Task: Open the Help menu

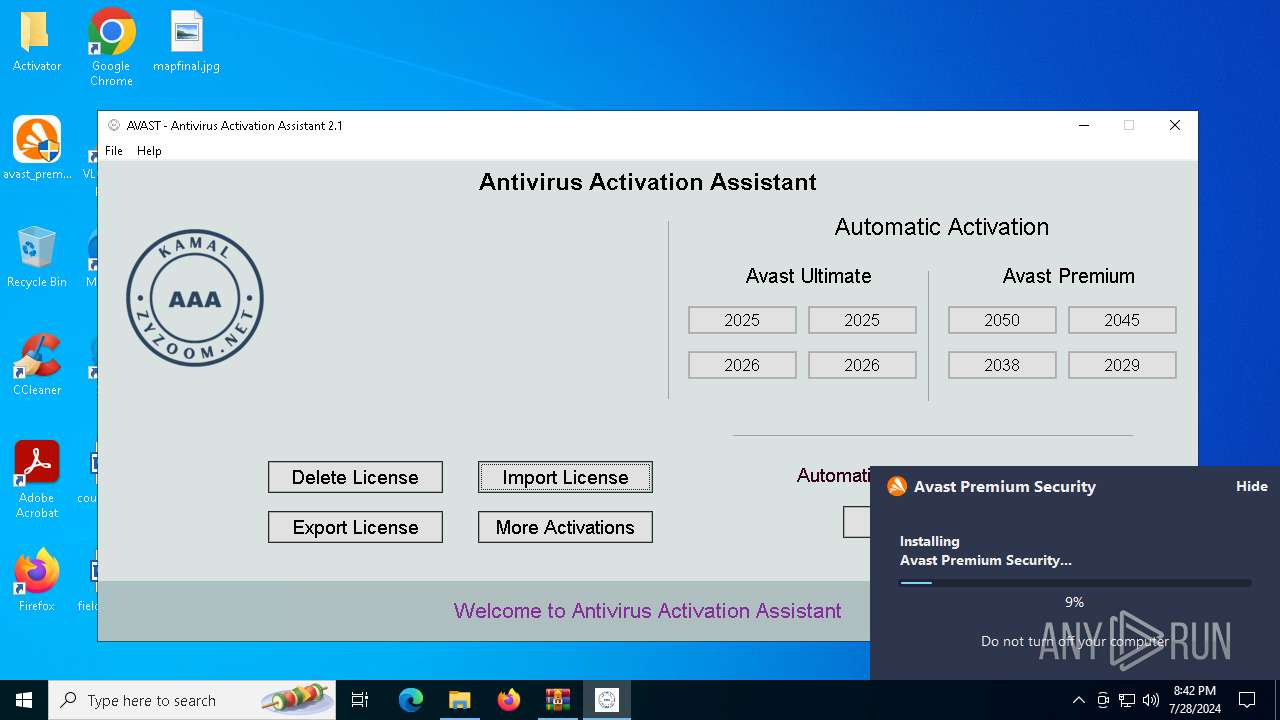Action: (149, 151)
